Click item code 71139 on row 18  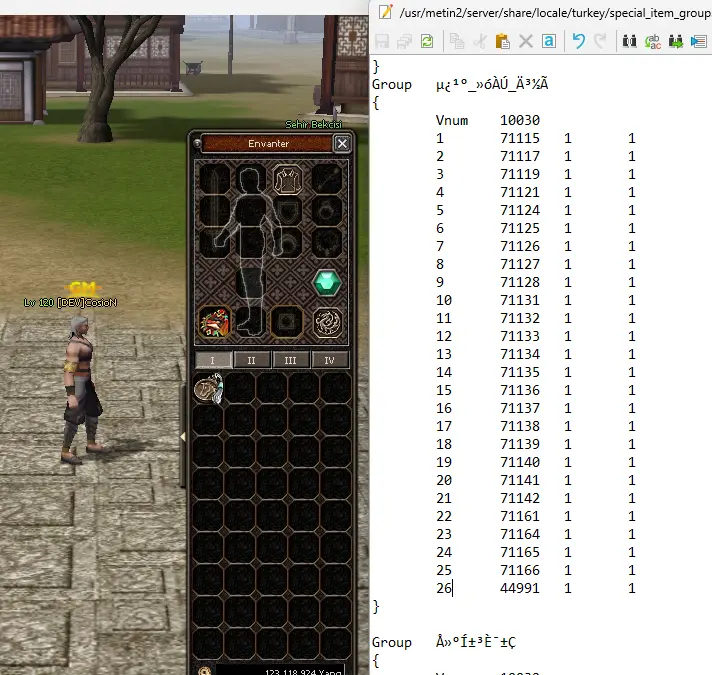pyautogui.click(x=520, y=444)
